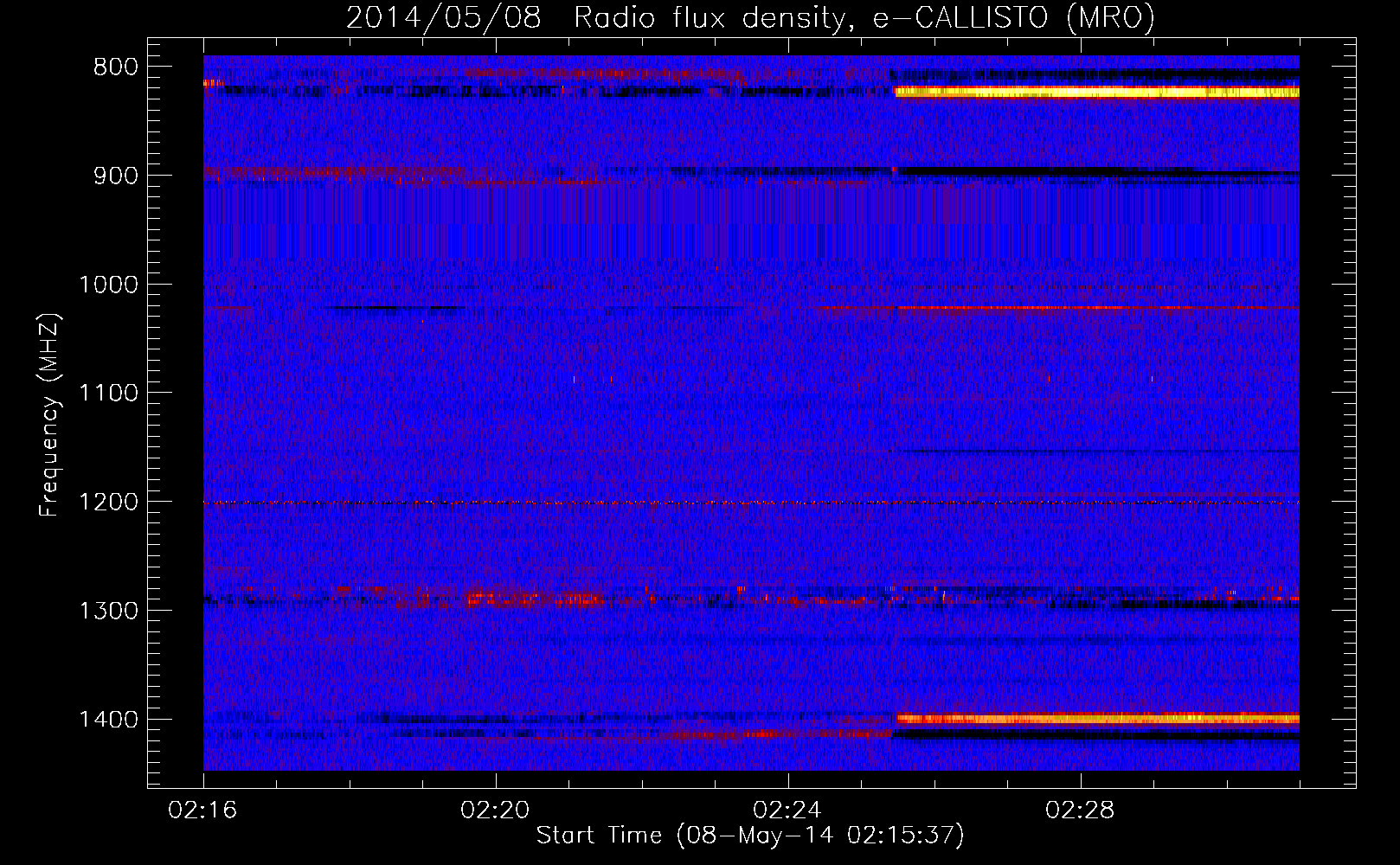Select the 1000 frequency tick label

coord(108,285)
